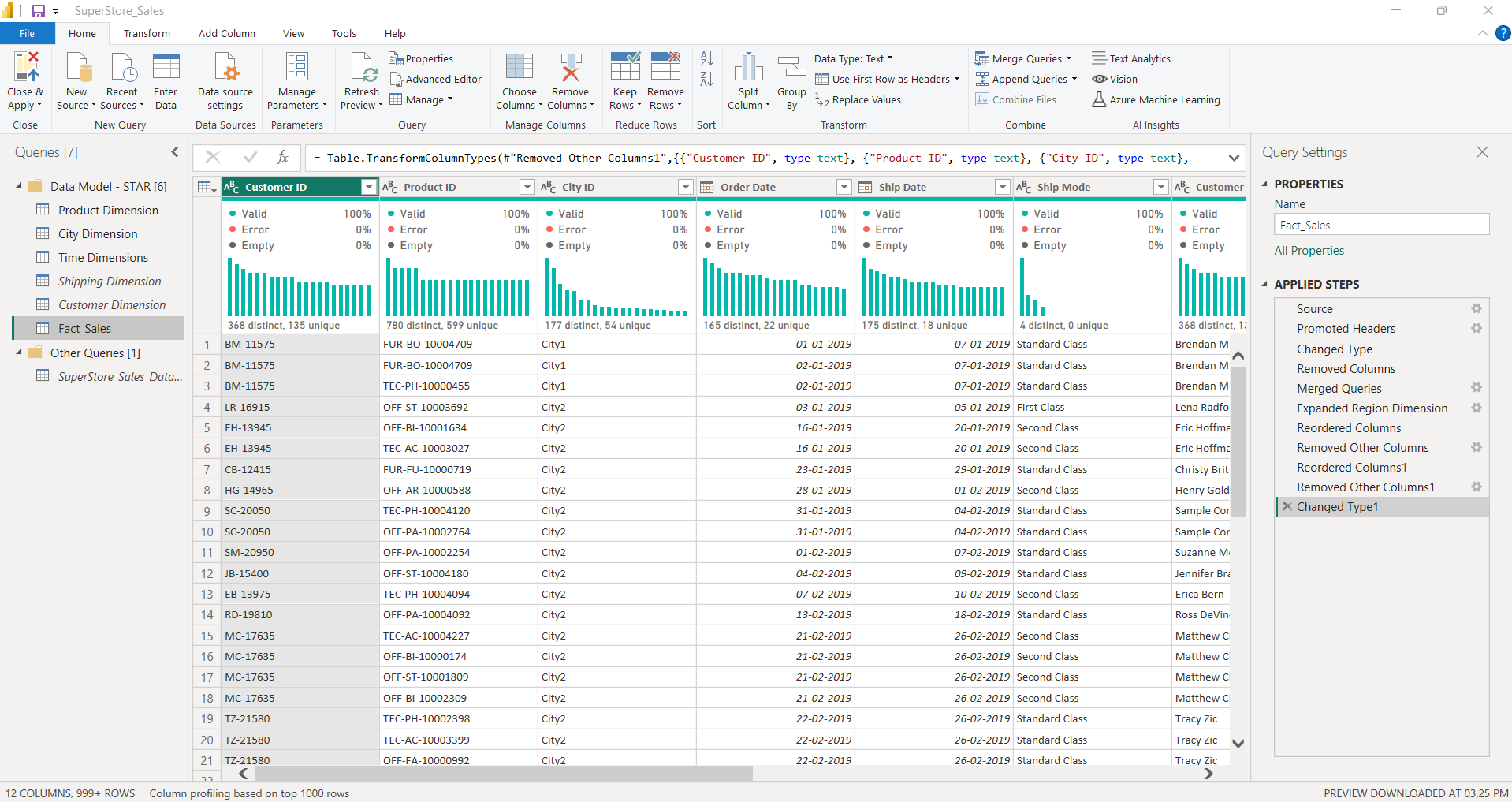The height and width of the screenshot is (802, 1512).
Task: Collapse the Data Model - STAR folder
Action: pyautogui.click(x=19, y=186)
